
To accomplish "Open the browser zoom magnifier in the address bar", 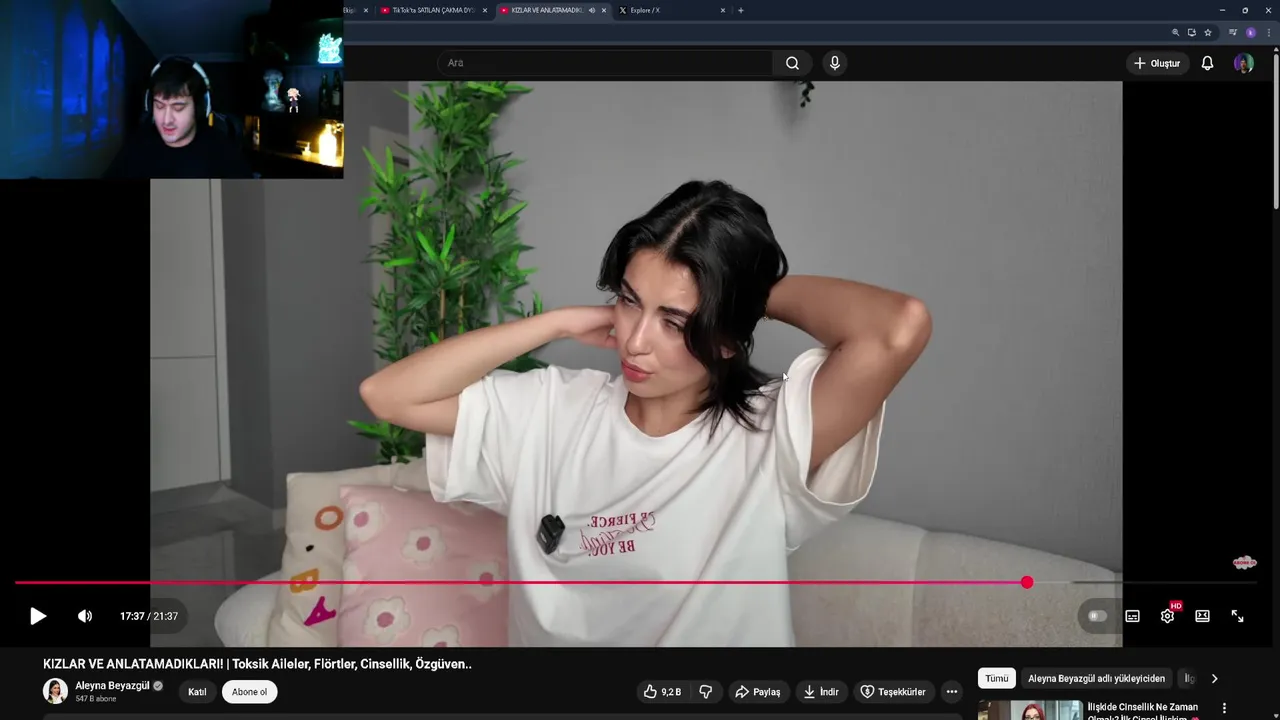I will coord(1176,32).
